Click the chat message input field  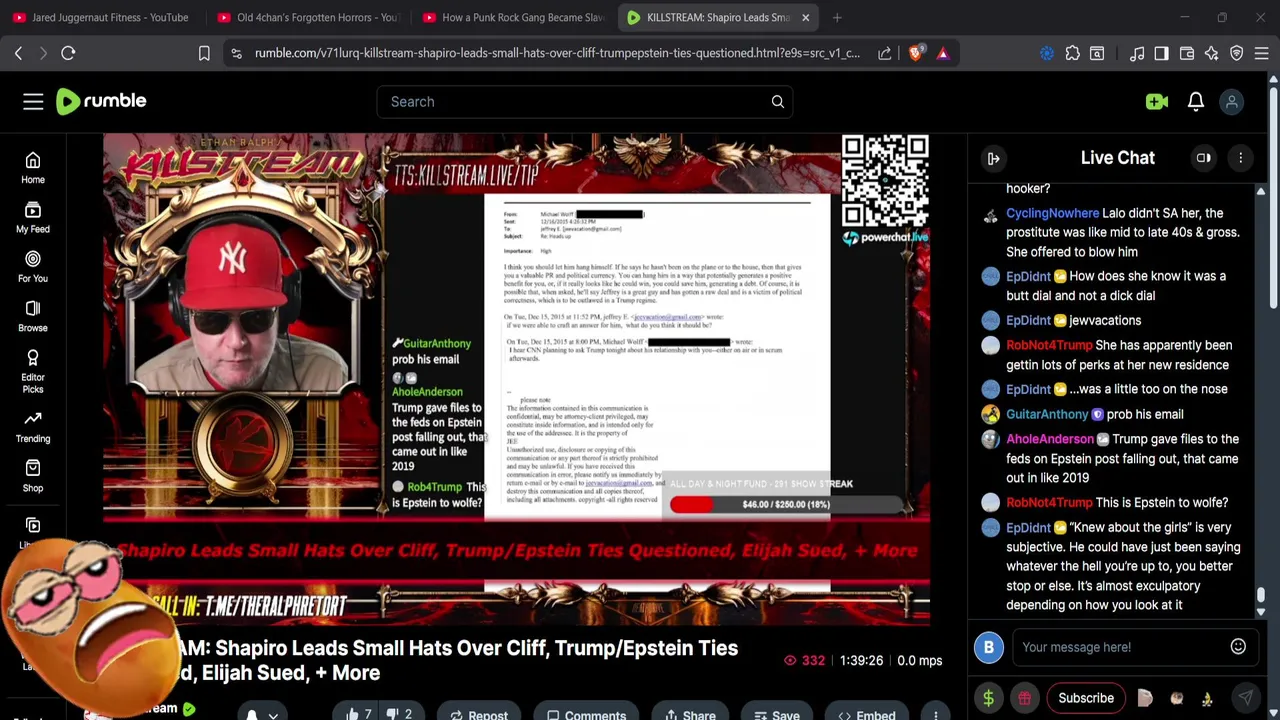[x=1120, y=647]
